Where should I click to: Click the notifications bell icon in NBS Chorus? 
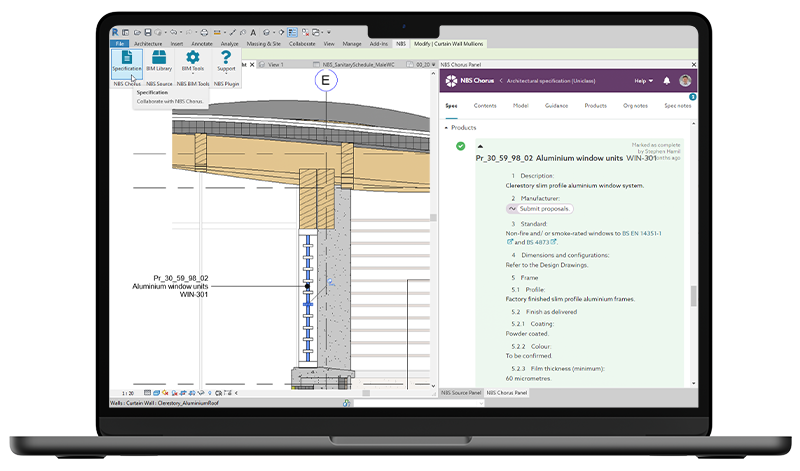pyautogui.click(x=666, y=81)
